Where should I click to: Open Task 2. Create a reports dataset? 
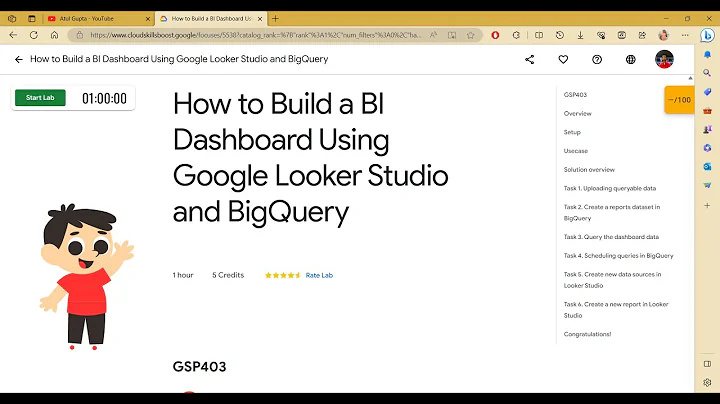point(612,213)
